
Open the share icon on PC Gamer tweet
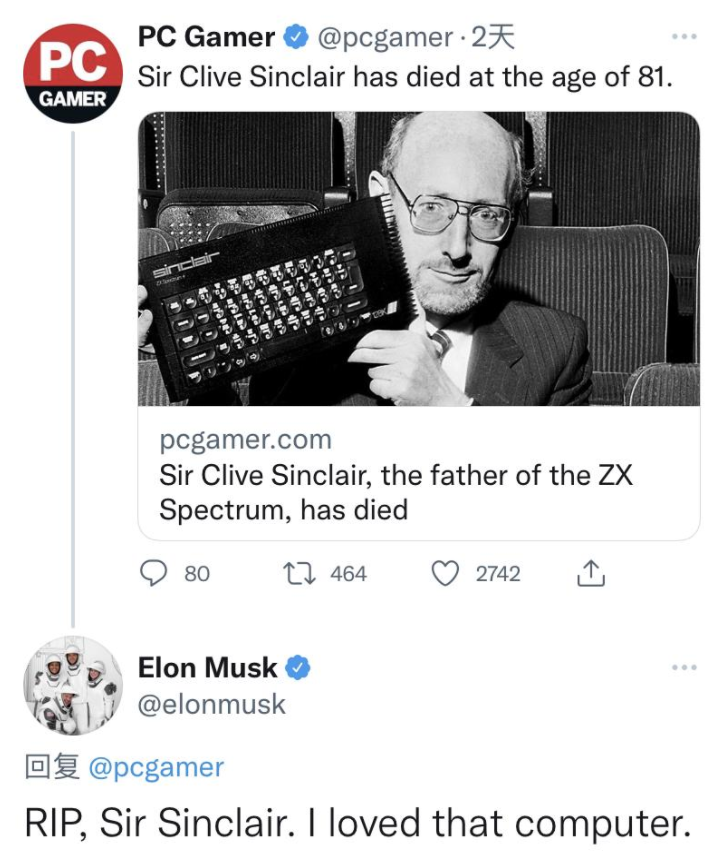[x=591, y=573]
